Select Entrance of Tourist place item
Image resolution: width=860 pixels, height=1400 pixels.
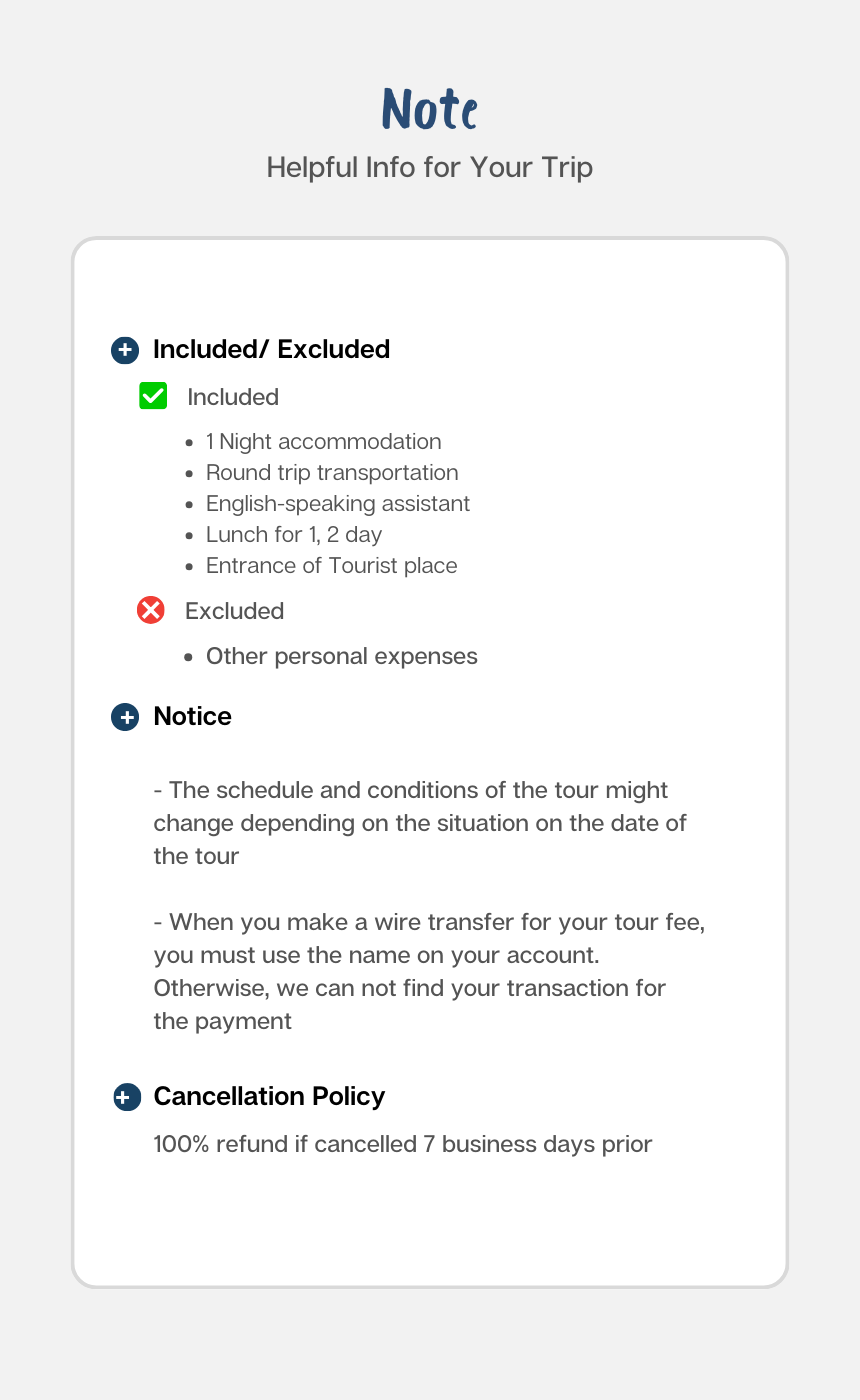click(x=331, y=565)
